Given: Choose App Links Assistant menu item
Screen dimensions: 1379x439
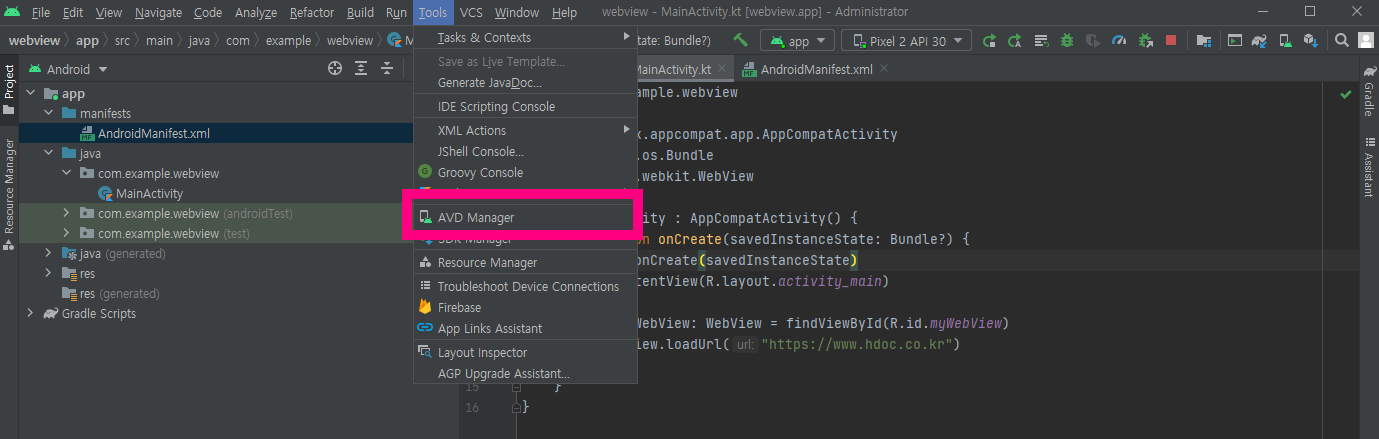Looking at the screenshot, I should 525,328.
